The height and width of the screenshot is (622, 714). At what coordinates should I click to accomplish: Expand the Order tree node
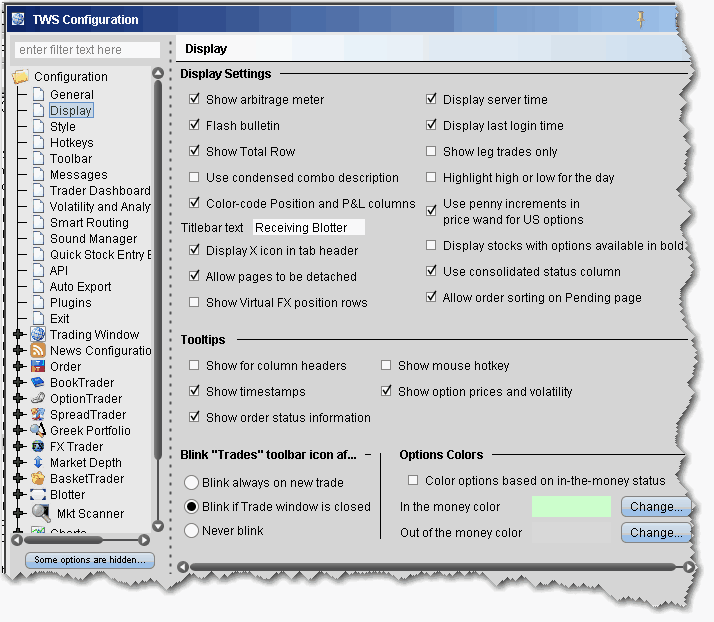click(19, 366)
